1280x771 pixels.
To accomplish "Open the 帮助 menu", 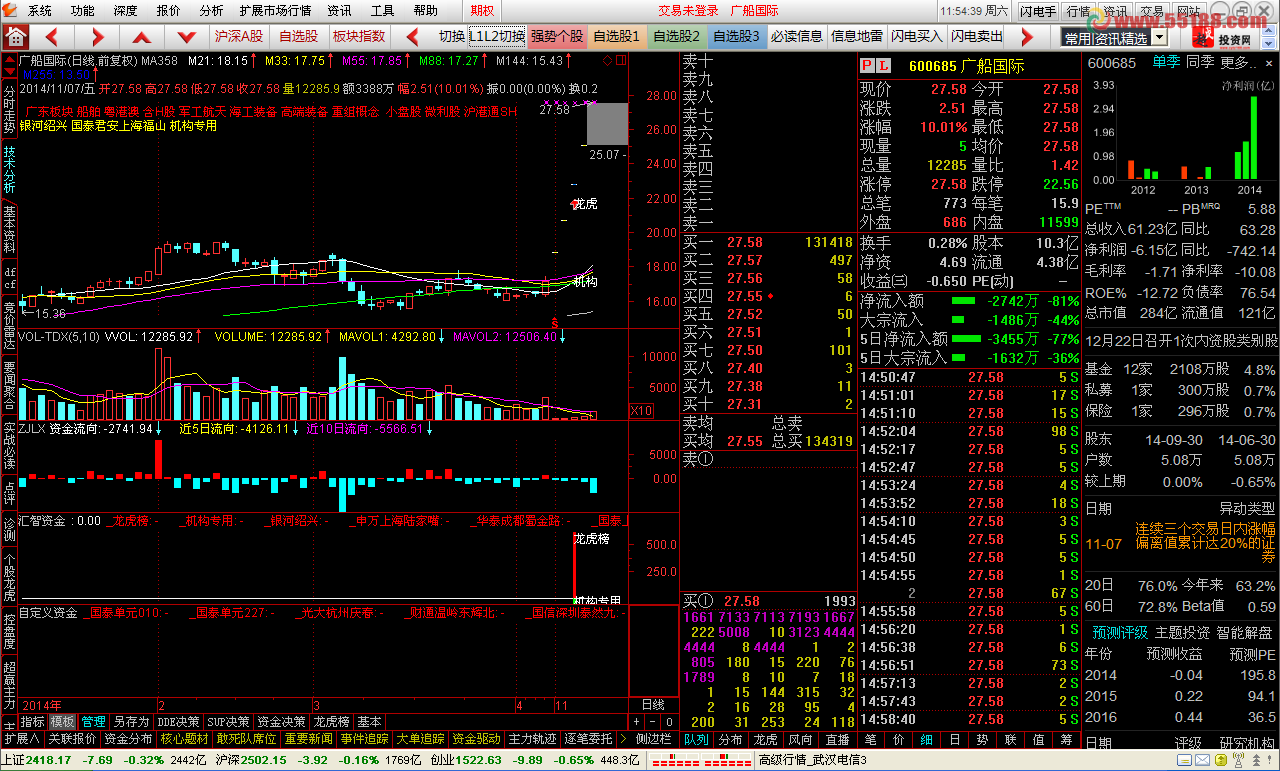I will click(425, 11).
